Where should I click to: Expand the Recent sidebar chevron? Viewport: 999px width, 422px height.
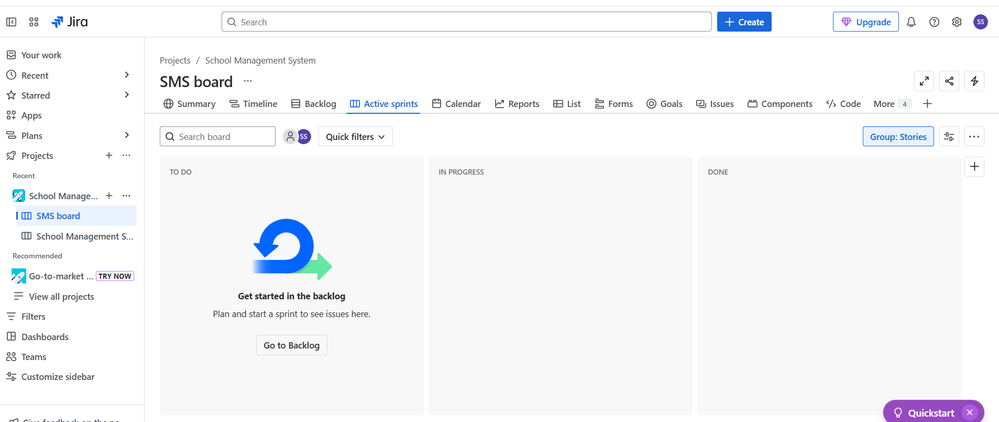point(127,75)
